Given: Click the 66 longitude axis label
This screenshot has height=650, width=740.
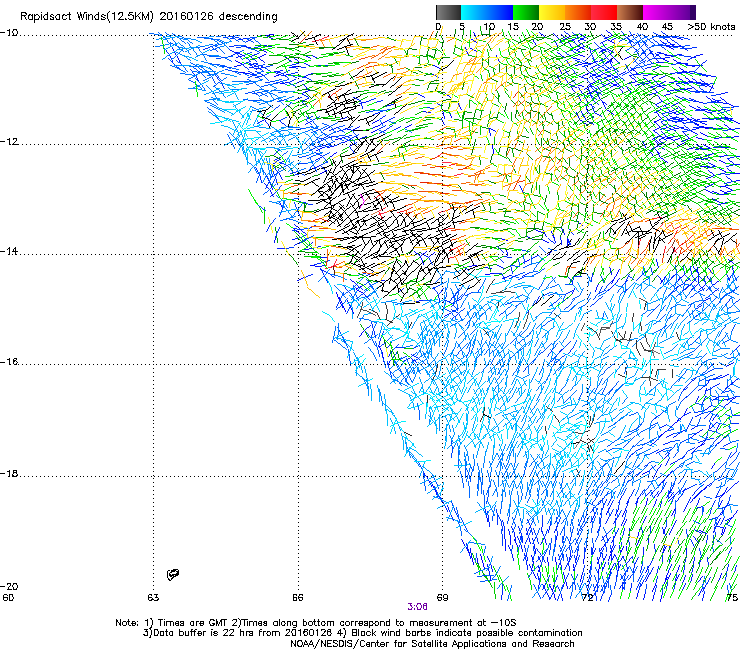Looking at the screenshot, I should click(x=297, y=598).
